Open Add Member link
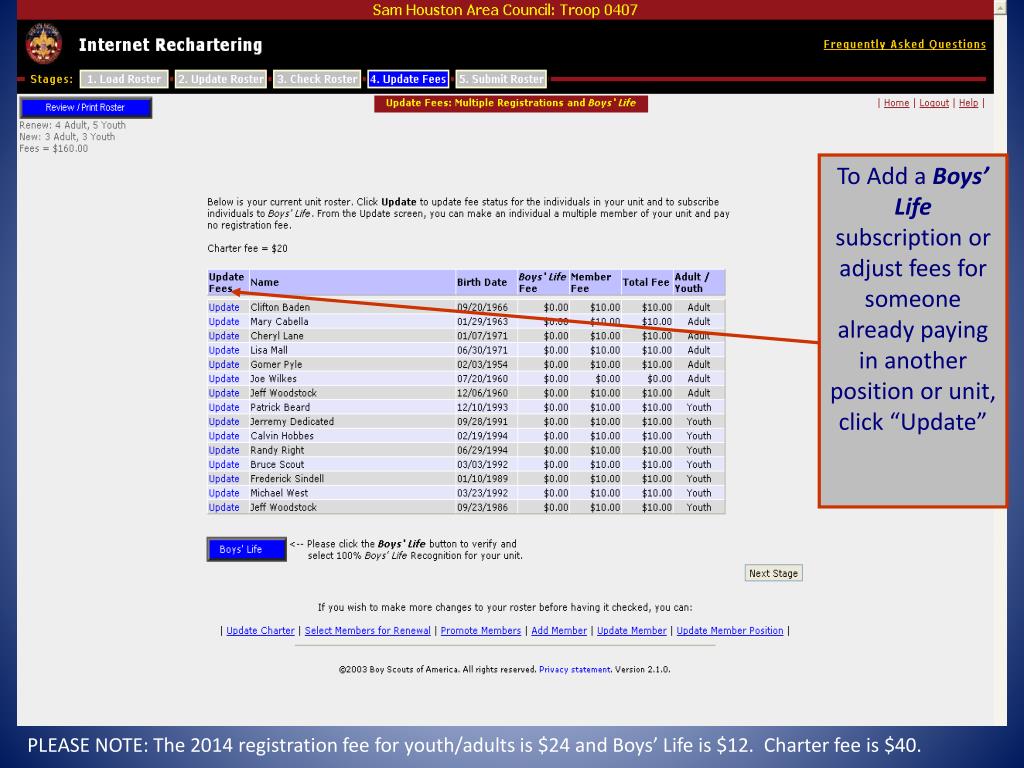 [x=559, y=631]
